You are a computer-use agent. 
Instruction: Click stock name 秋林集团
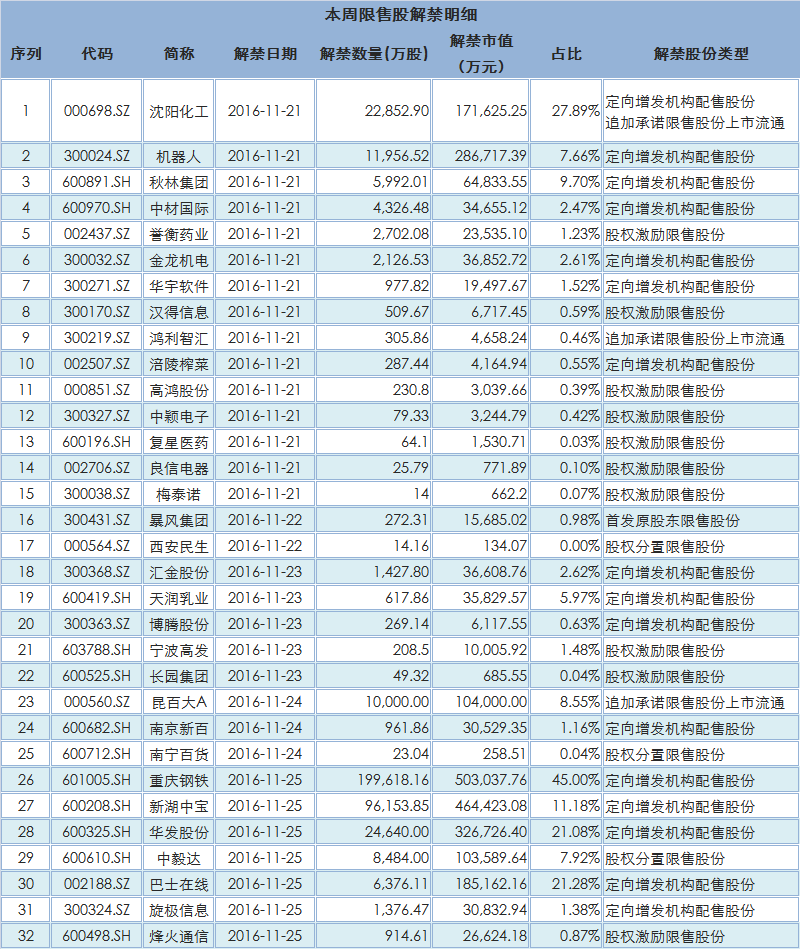pyautogui.click(x=179, y=182)
